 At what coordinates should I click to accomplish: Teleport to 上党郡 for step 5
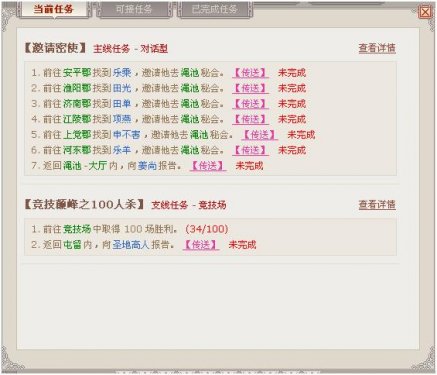(x=260, y=135)
